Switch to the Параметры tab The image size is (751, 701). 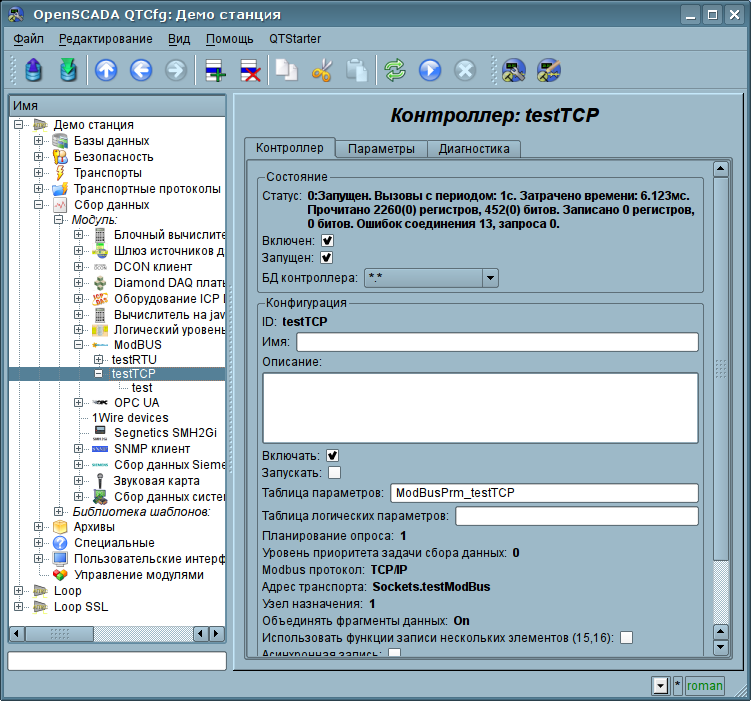381,149
